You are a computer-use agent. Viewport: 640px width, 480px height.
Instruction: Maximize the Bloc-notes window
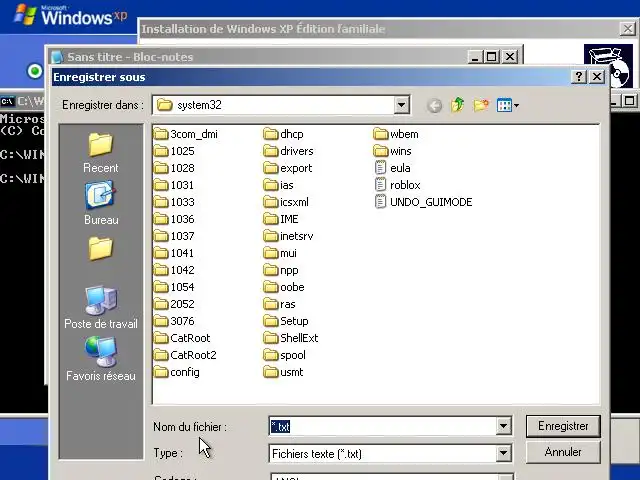click(491, 56)
